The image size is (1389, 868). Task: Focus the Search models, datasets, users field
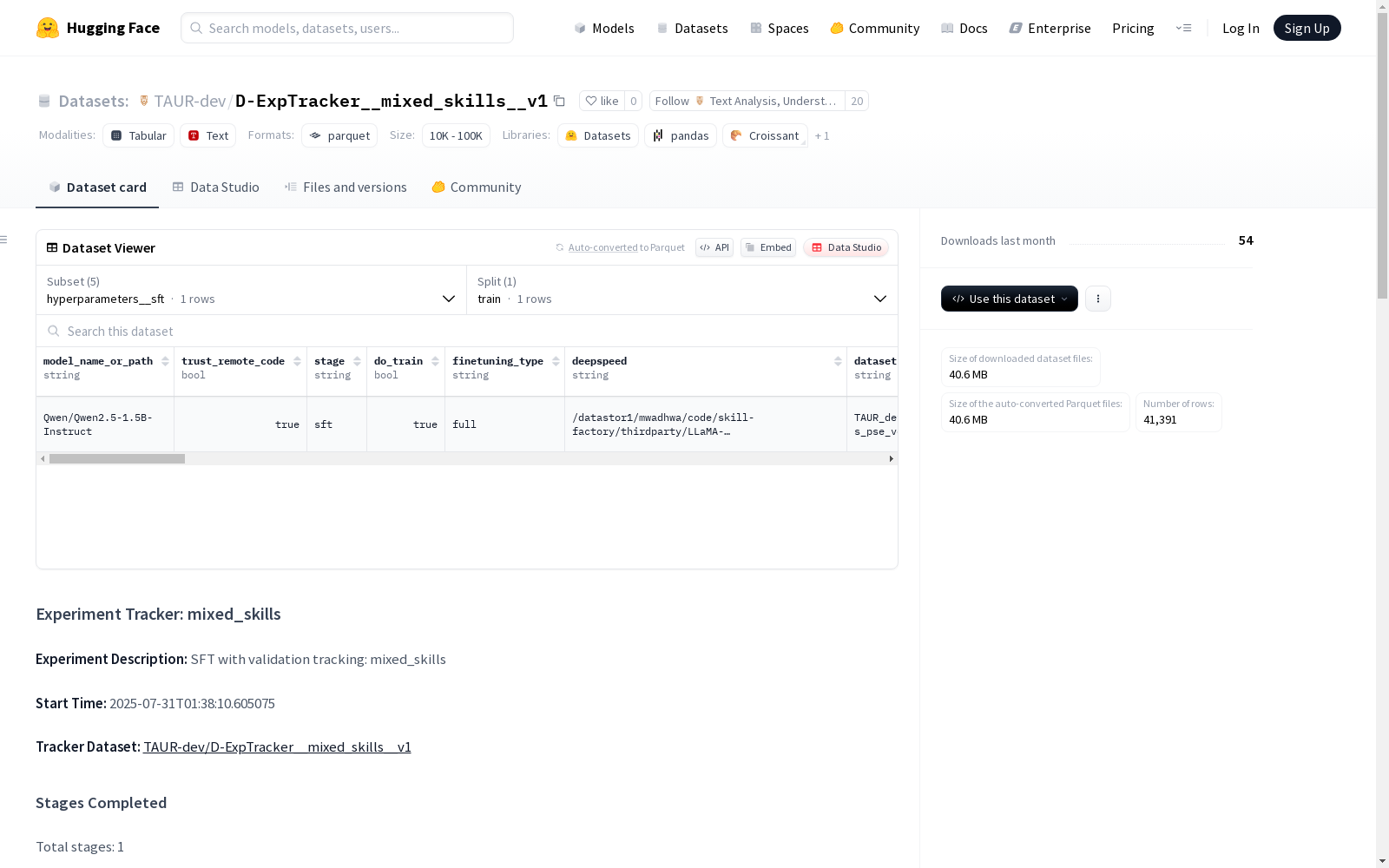(x=347, y=28)
